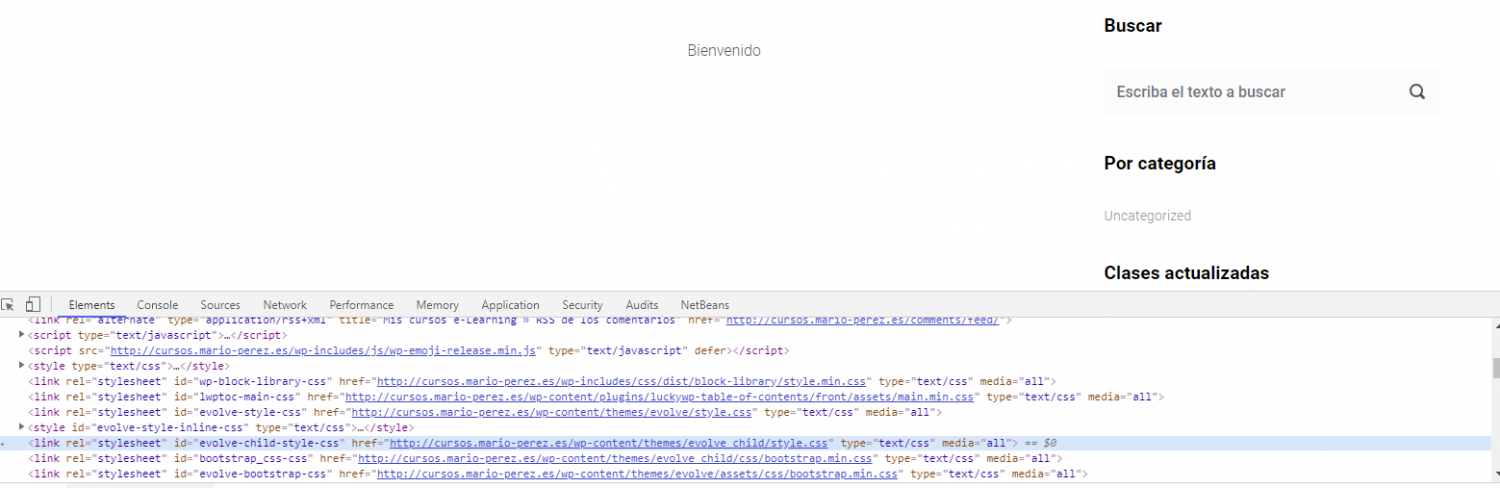Open the evolve/assets/css/bootstrap.min.css URL
Viewport: 1500px width, 488px height.
click(x=637, y=473)
